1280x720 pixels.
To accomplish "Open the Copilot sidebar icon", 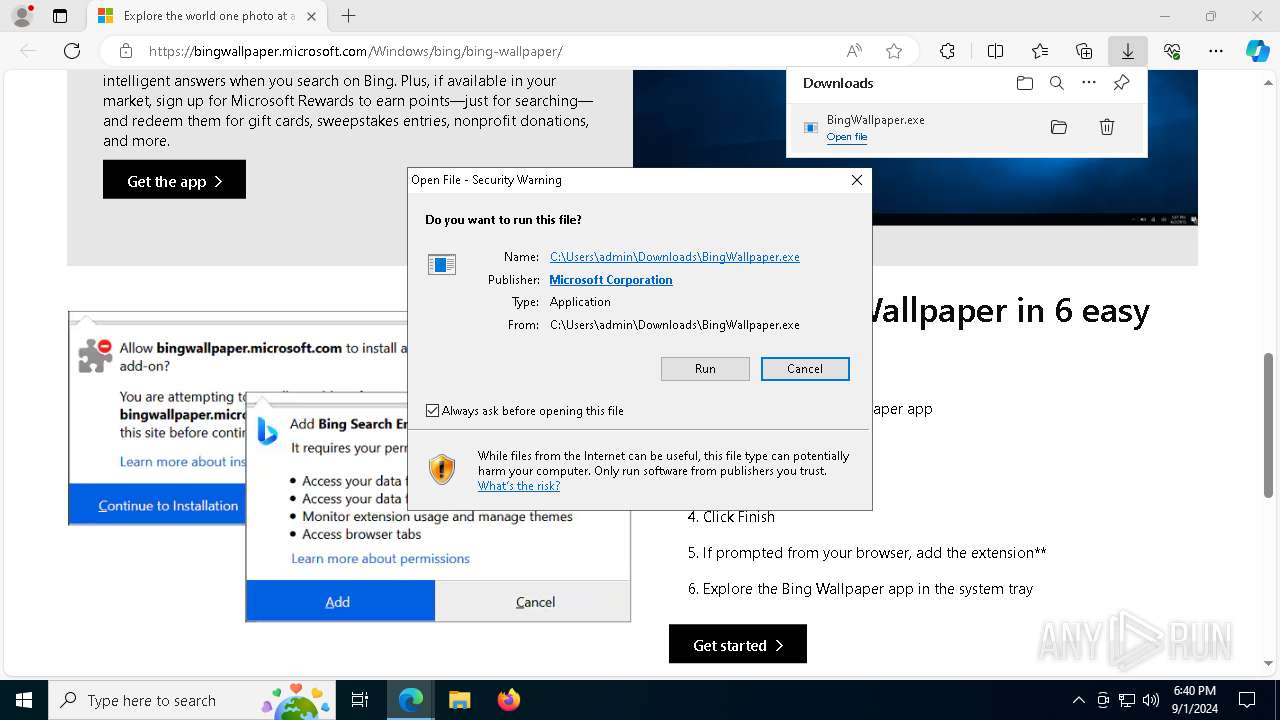I will coord(1257,51).
